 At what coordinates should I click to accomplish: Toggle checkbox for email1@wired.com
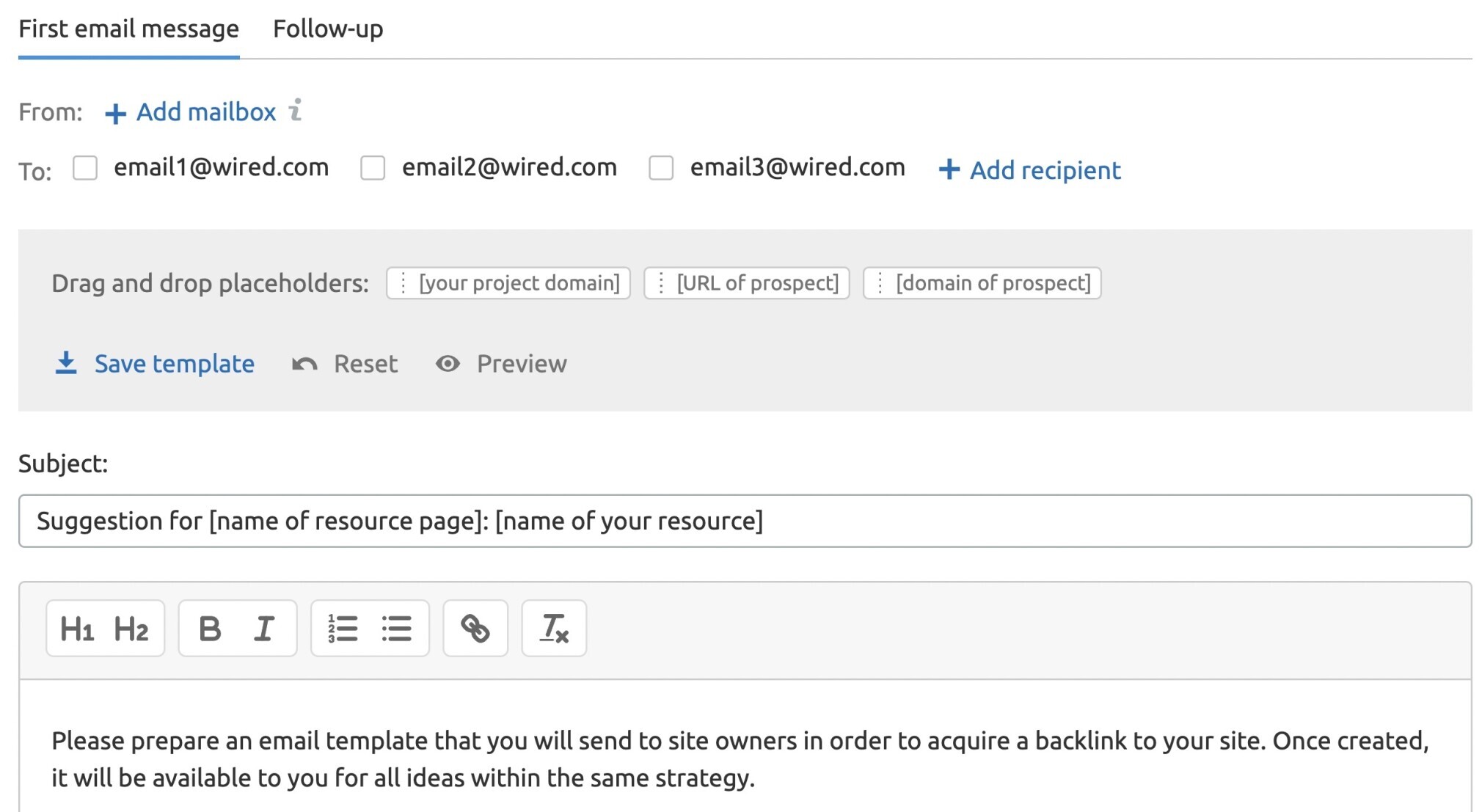click(87, 168)
